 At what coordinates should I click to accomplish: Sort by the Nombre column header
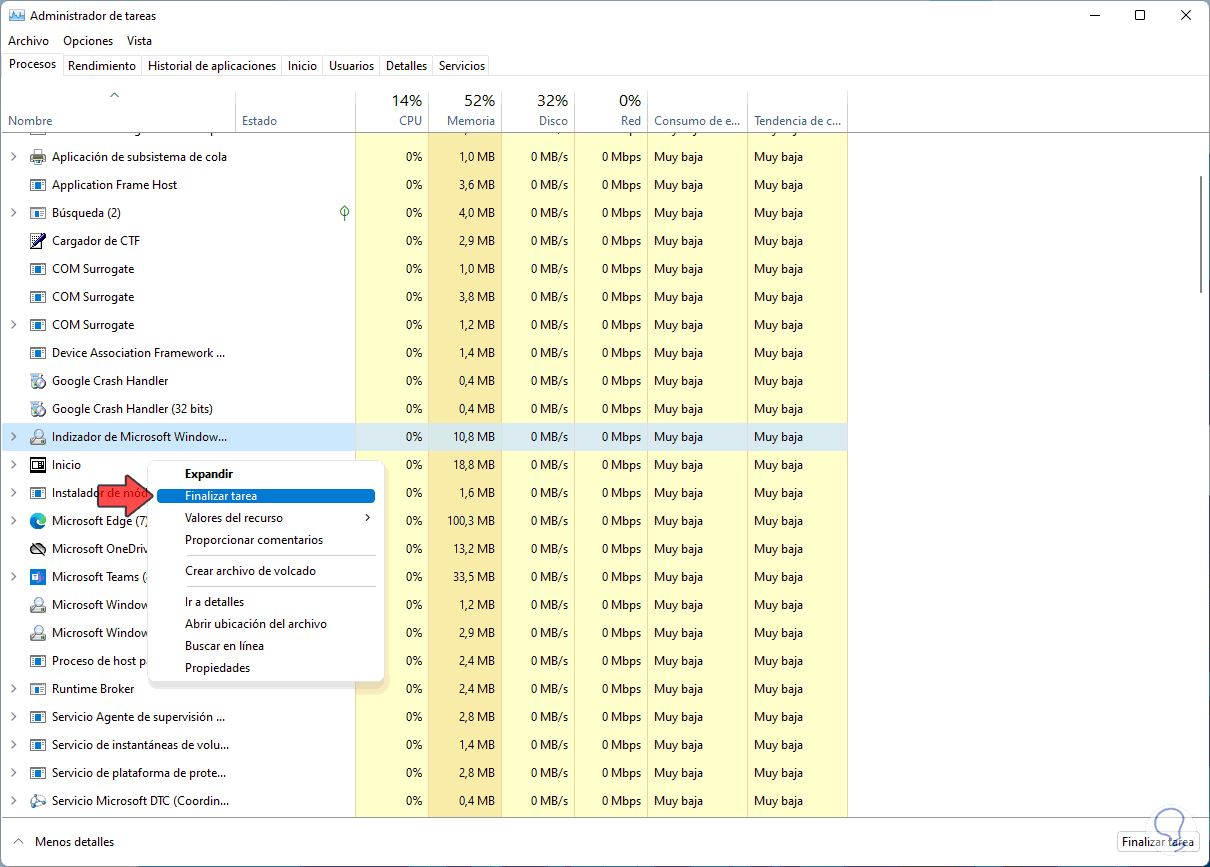(x=118, y=111)
